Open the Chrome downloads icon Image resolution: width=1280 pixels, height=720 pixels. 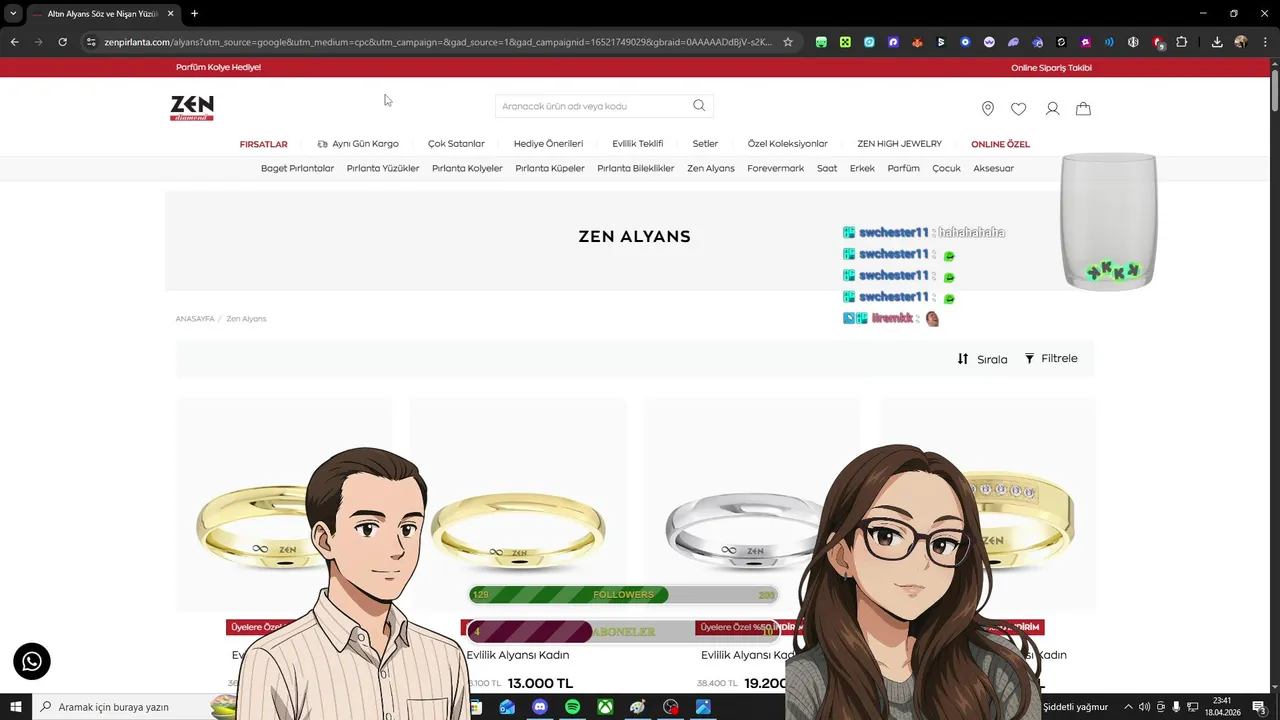point(1217,42)
